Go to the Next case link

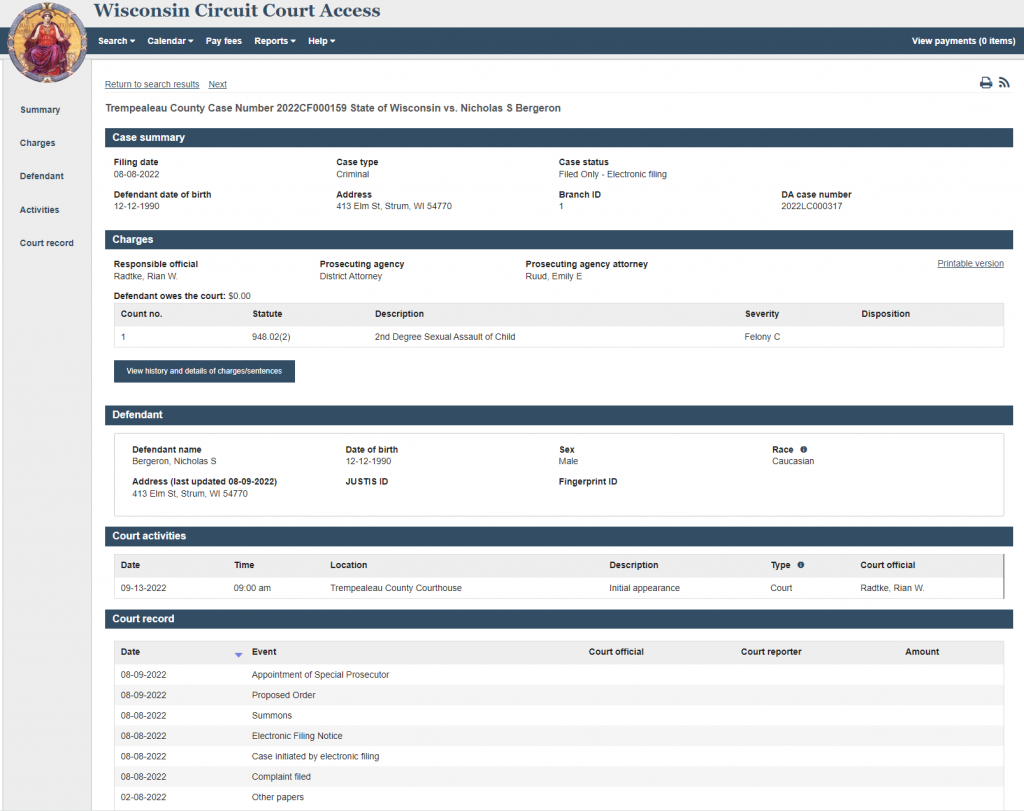click(217, 85)
